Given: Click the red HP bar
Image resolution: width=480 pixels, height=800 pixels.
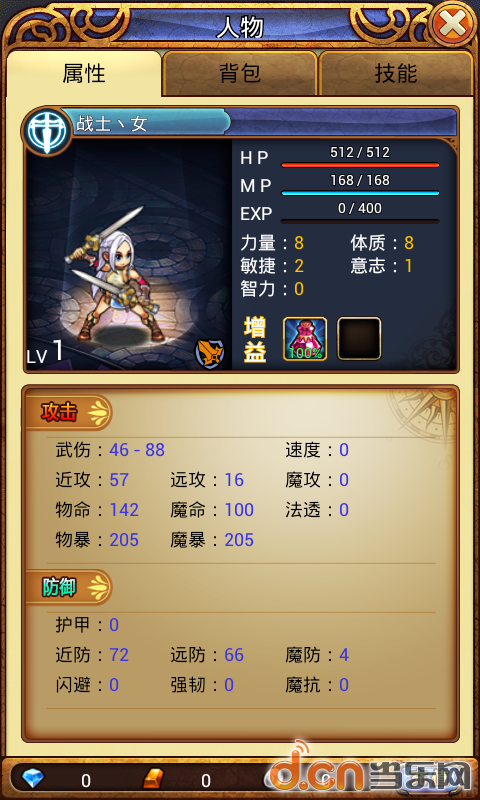Looking at the screenshot, I should tap(360, 165).
